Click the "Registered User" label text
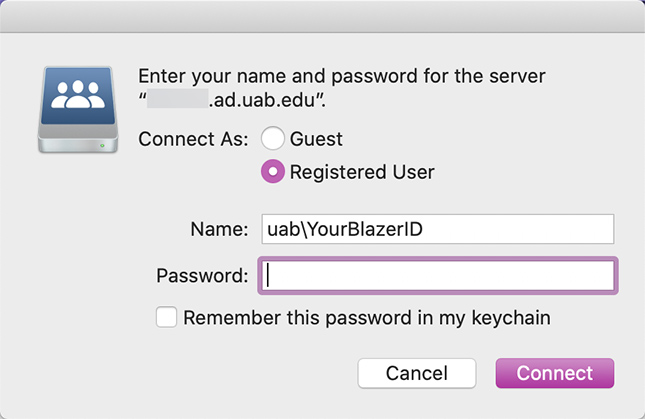645x419 pixels. [362, 172]
